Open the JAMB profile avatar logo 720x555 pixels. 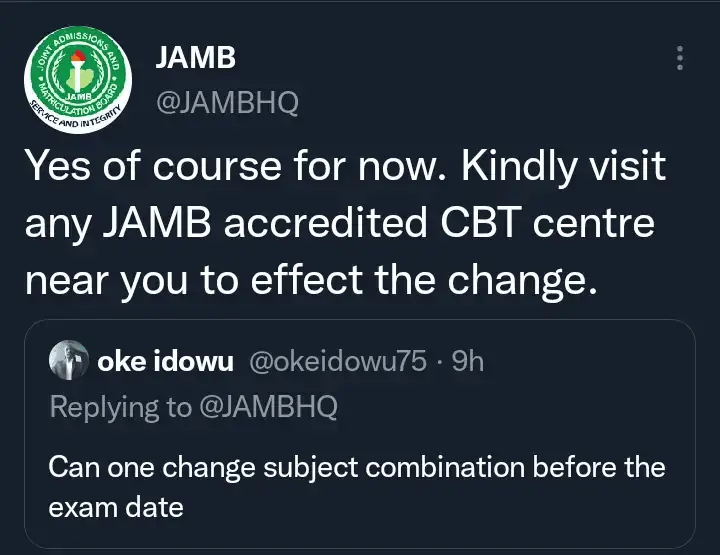[78, 79]
